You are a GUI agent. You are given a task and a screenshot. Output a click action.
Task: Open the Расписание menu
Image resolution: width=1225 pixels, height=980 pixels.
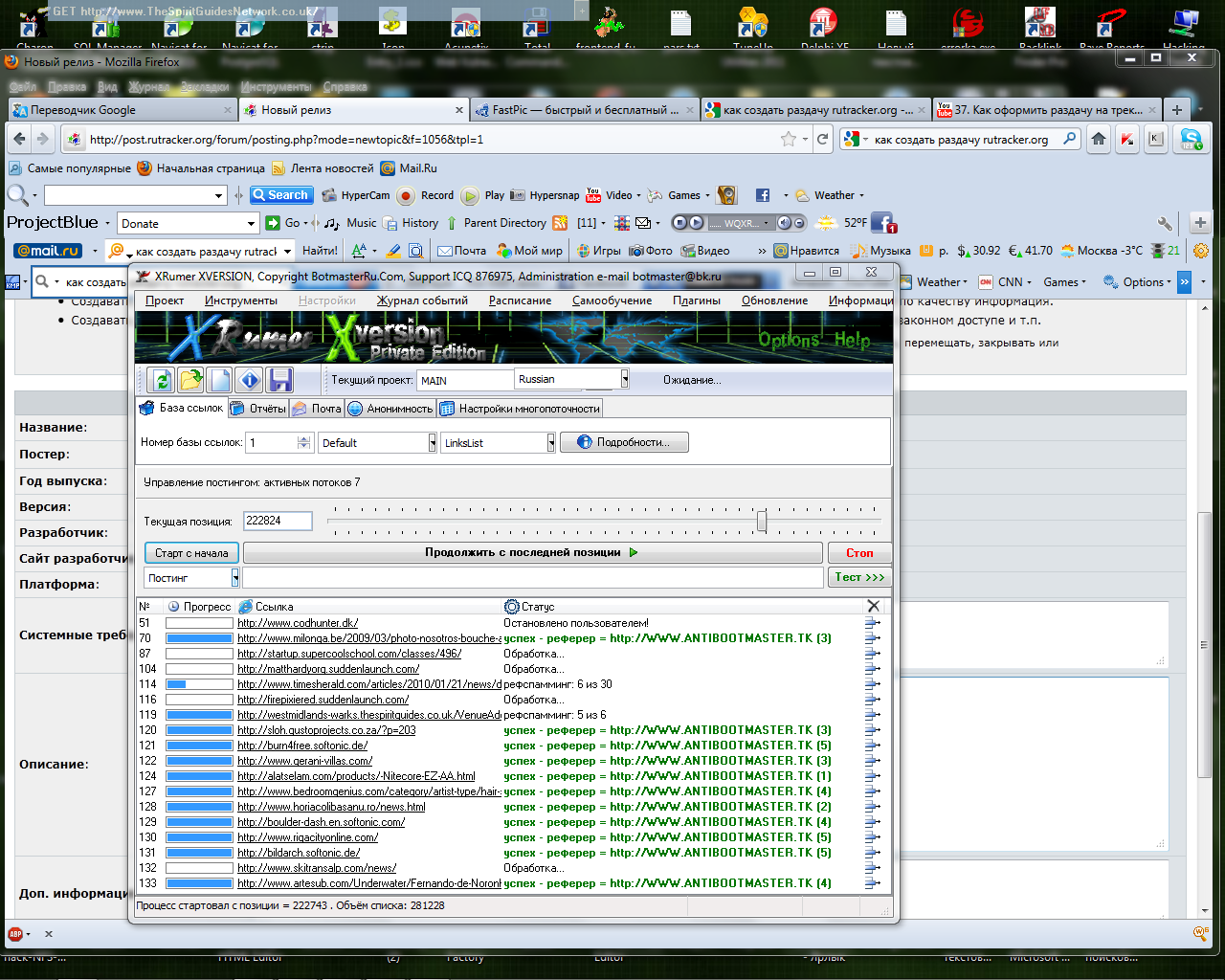point(520,300)
